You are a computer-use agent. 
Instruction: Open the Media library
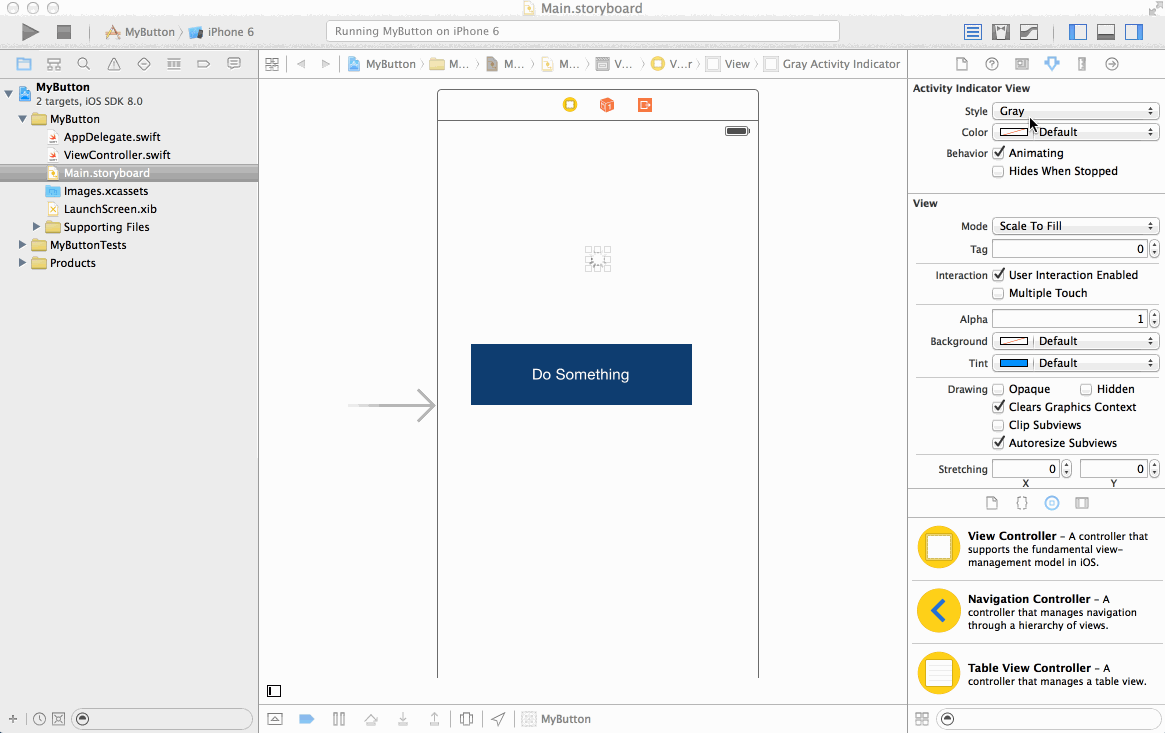1082,503
